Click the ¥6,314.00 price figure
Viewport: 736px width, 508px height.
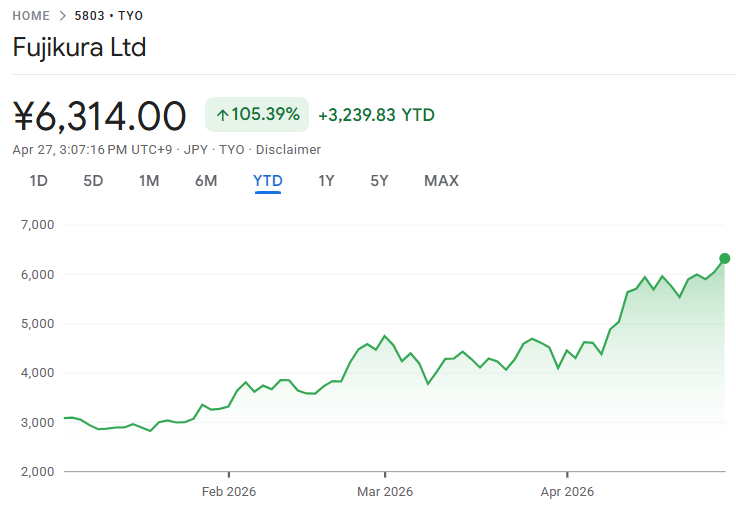click(x=100, y=116)
